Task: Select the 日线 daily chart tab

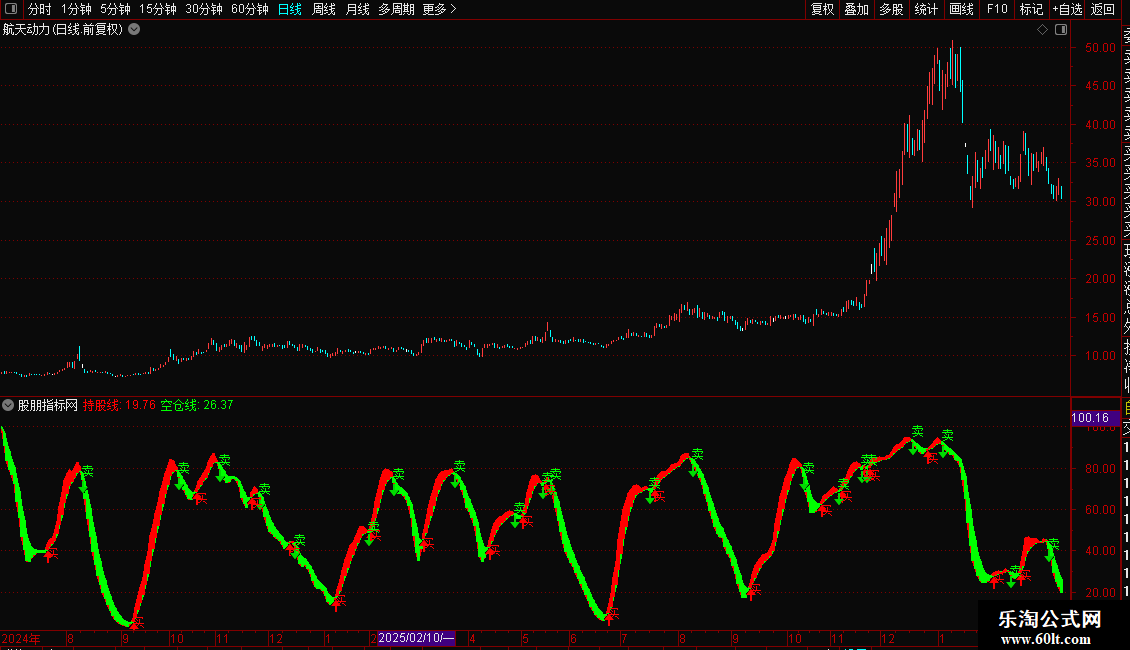Action: 290,9
